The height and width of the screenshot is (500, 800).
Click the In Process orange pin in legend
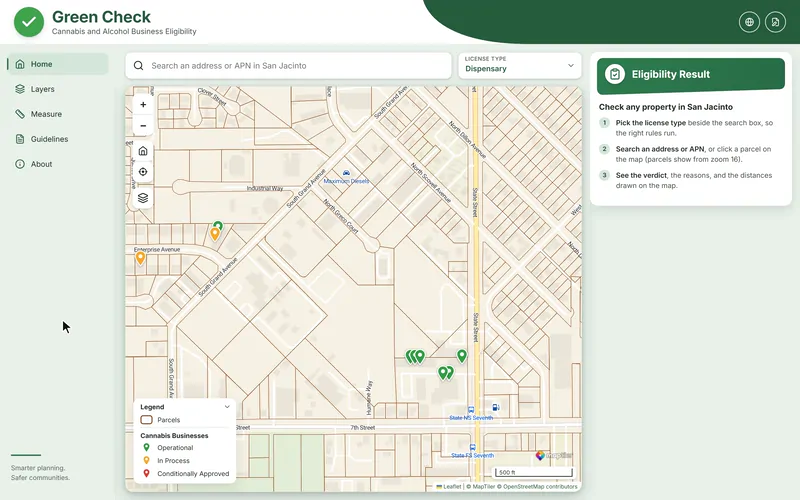tap(146, 460)
